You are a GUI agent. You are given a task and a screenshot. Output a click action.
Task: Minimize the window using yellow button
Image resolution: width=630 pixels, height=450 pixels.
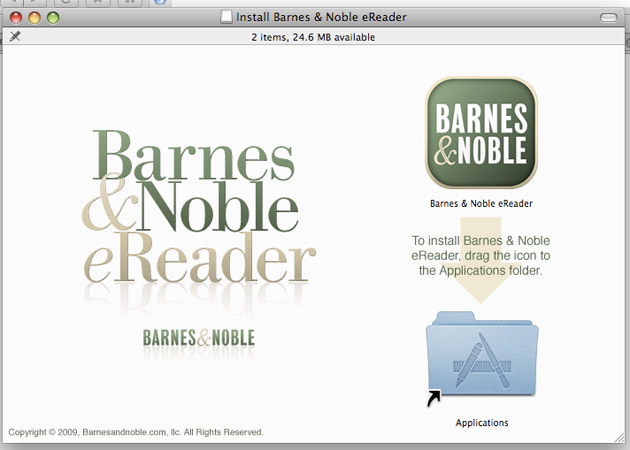click(x=35, y=18)
